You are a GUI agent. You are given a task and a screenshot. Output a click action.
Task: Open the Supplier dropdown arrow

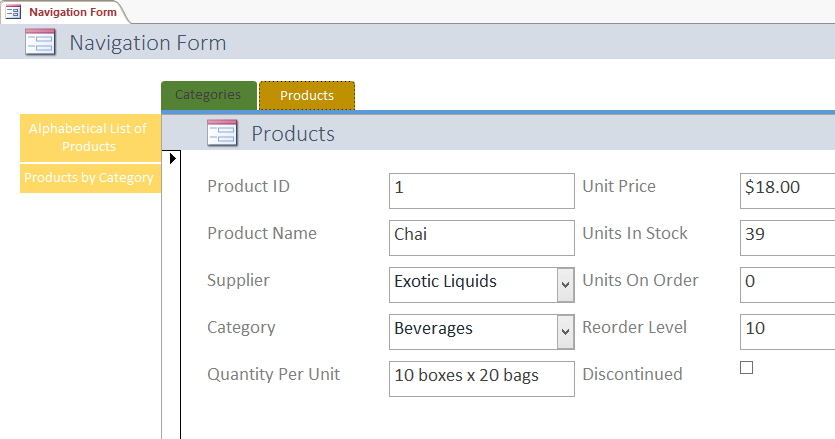click(565, 284)
